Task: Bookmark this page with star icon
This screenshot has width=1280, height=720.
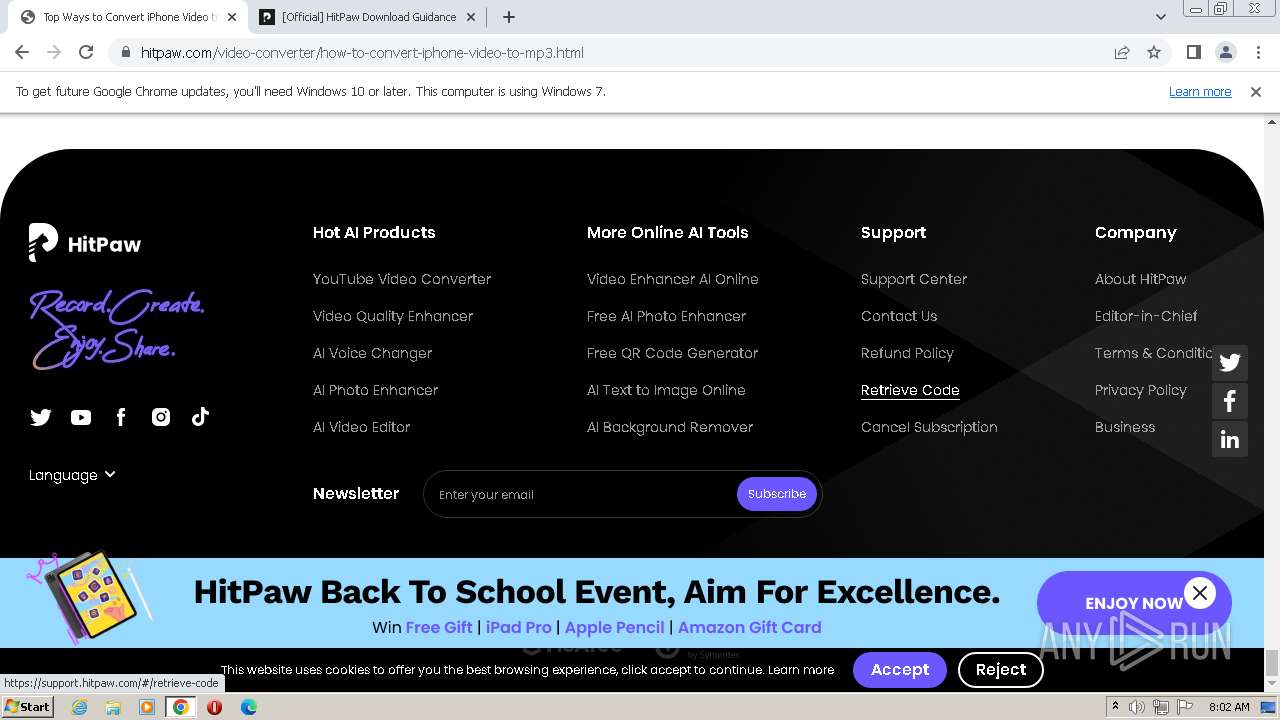Action: 1154,53
